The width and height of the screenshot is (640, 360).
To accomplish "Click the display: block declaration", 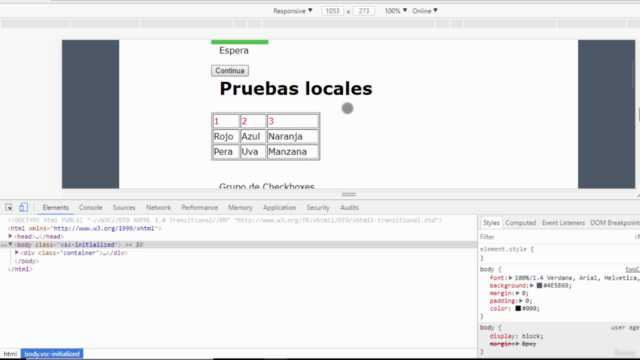I will (516, 336).
